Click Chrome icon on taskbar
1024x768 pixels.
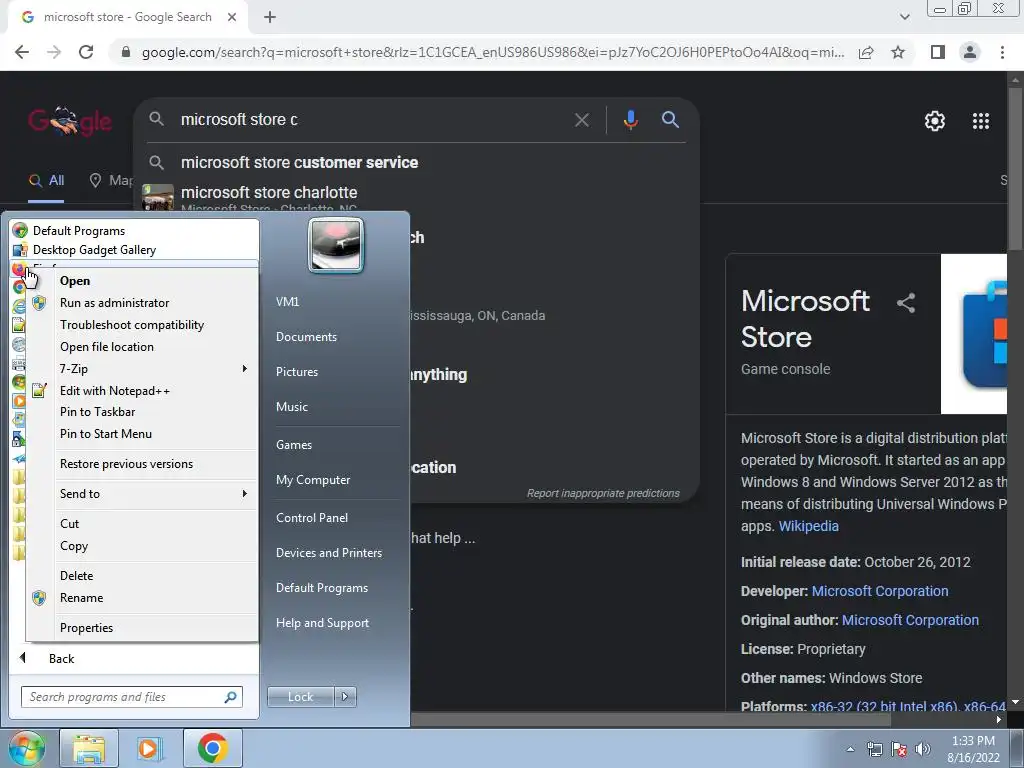pyautogui.click(x=212, y=748)
